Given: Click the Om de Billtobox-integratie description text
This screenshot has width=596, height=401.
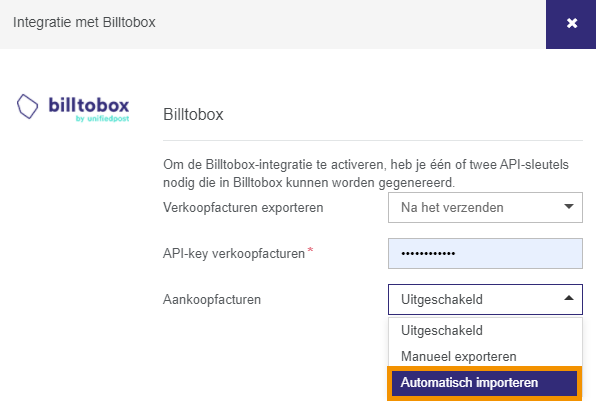Looking at the screenshot, I should click(x=366, y=173).
